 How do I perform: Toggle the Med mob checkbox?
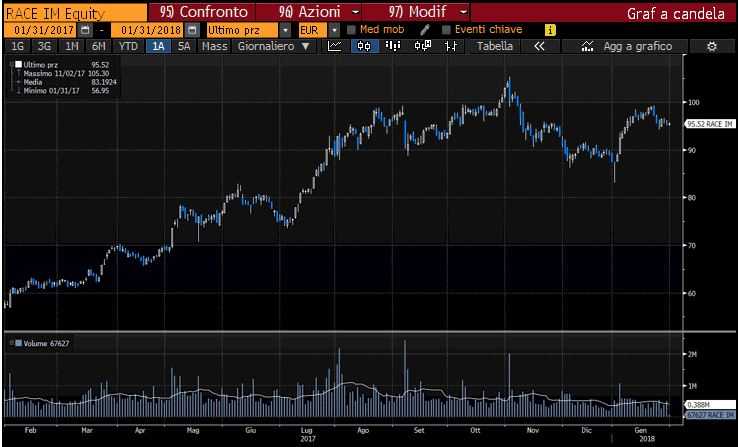(351, 30)
